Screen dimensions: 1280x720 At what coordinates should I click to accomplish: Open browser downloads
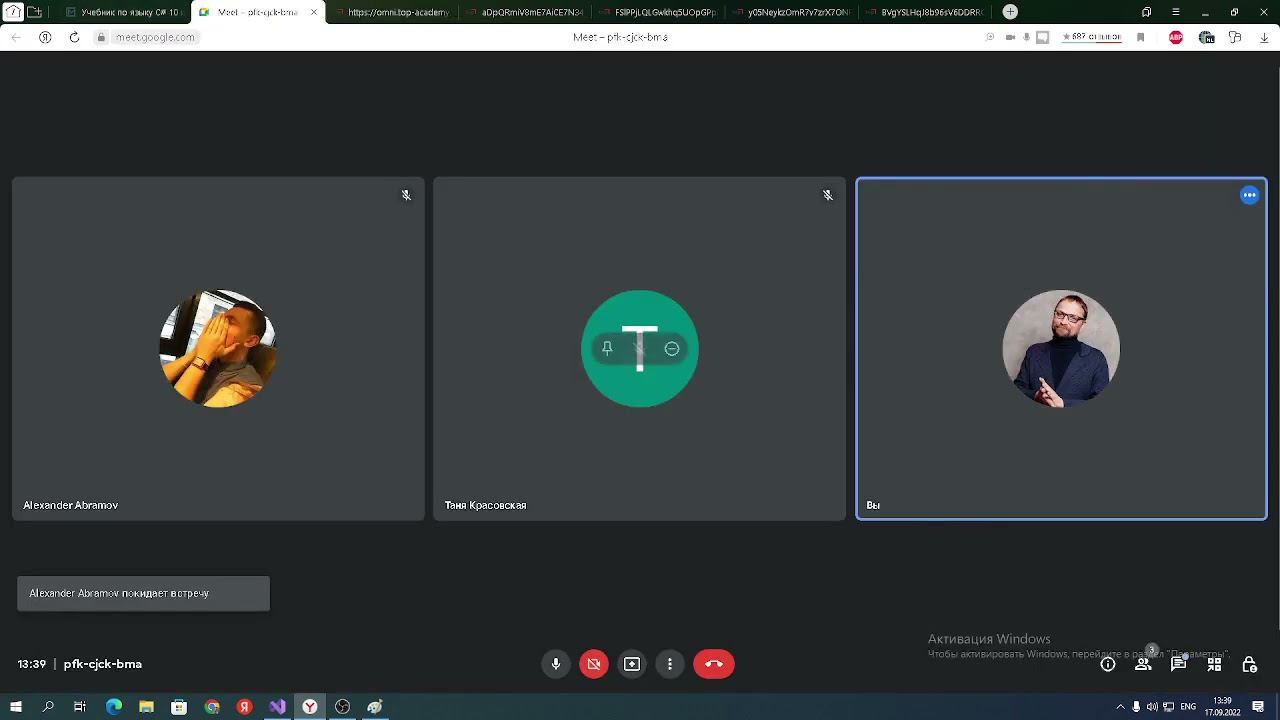pos(1264,37)
